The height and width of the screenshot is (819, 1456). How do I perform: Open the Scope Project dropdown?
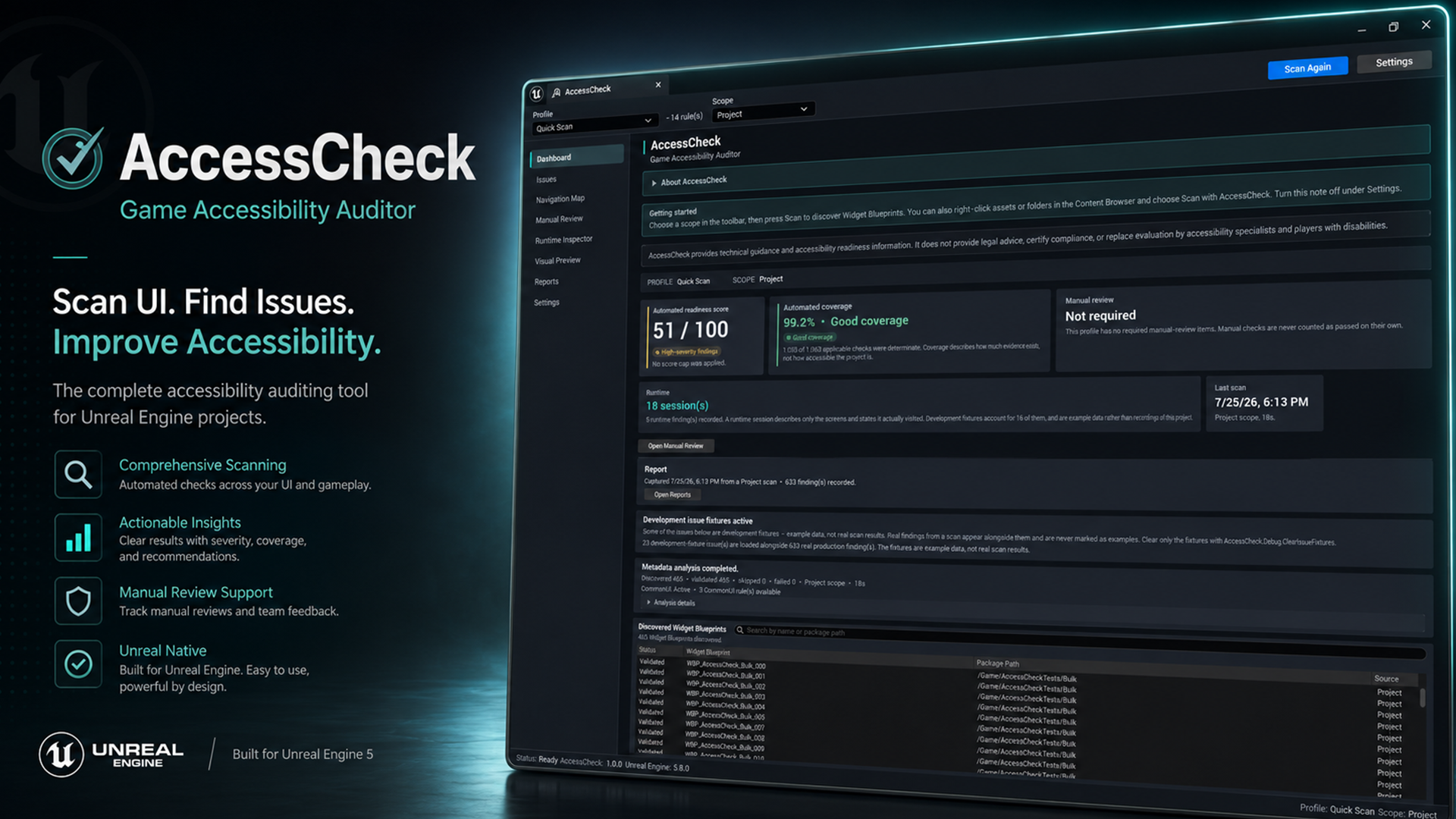click(763, 112)
